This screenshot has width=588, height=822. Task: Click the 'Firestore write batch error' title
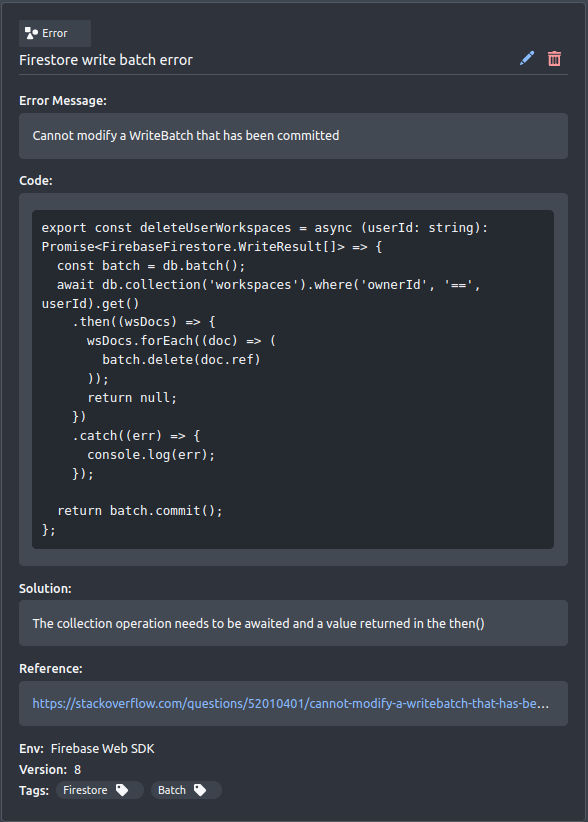coord(106,60)
